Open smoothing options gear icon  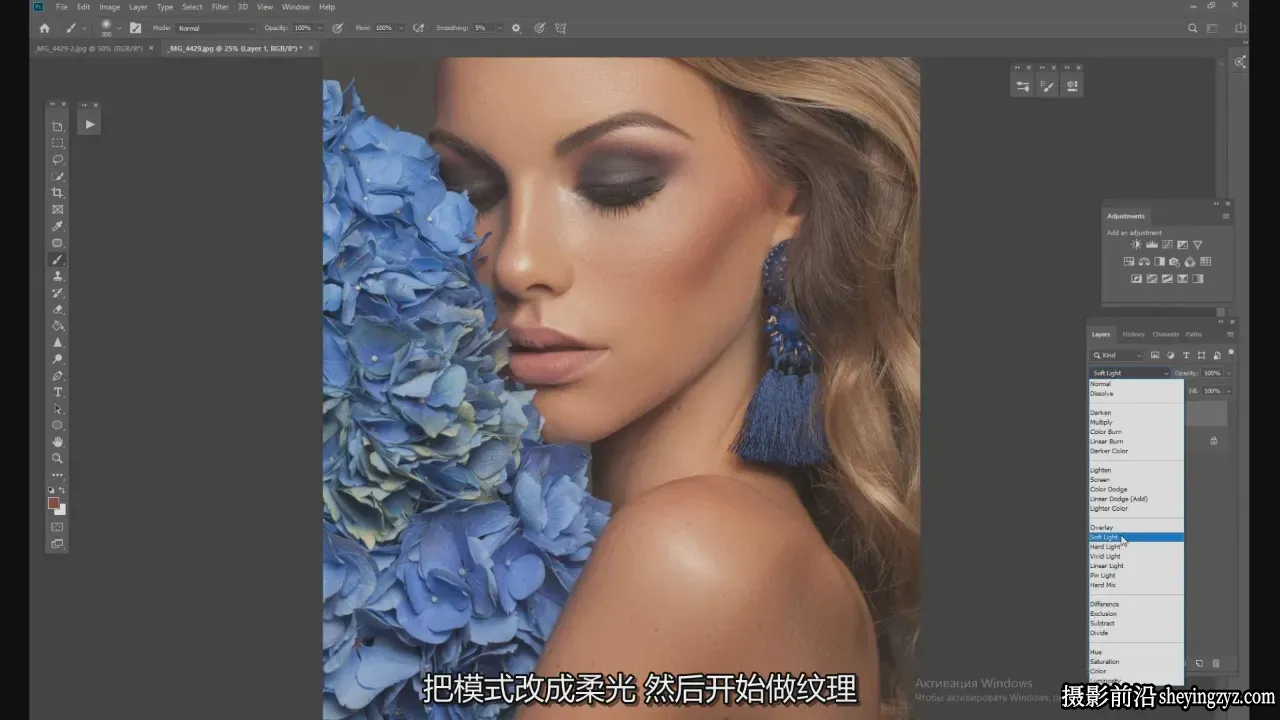tap(516, 28)
